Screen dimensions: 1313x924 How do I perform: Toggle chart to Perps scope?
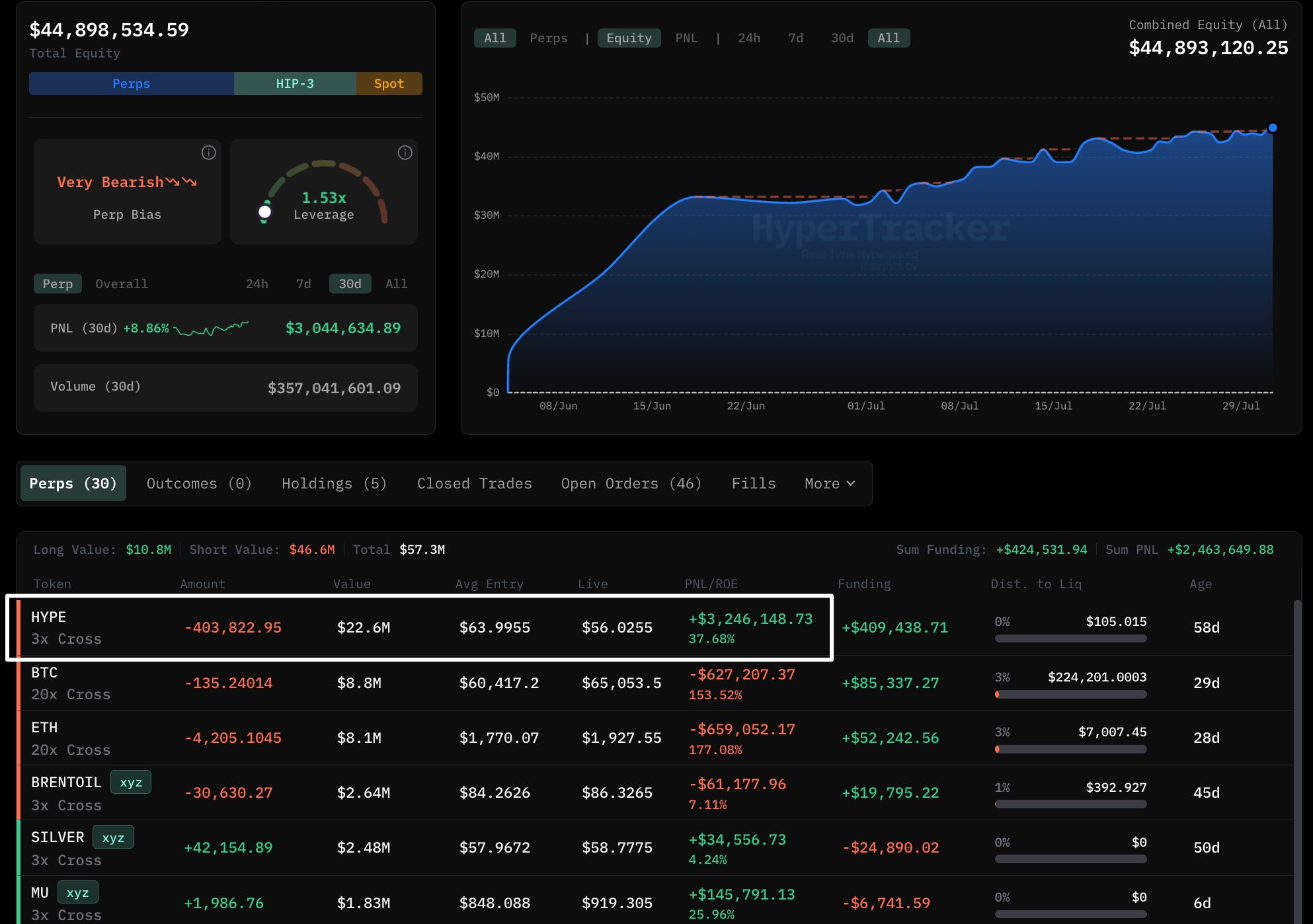click(548, 38)
